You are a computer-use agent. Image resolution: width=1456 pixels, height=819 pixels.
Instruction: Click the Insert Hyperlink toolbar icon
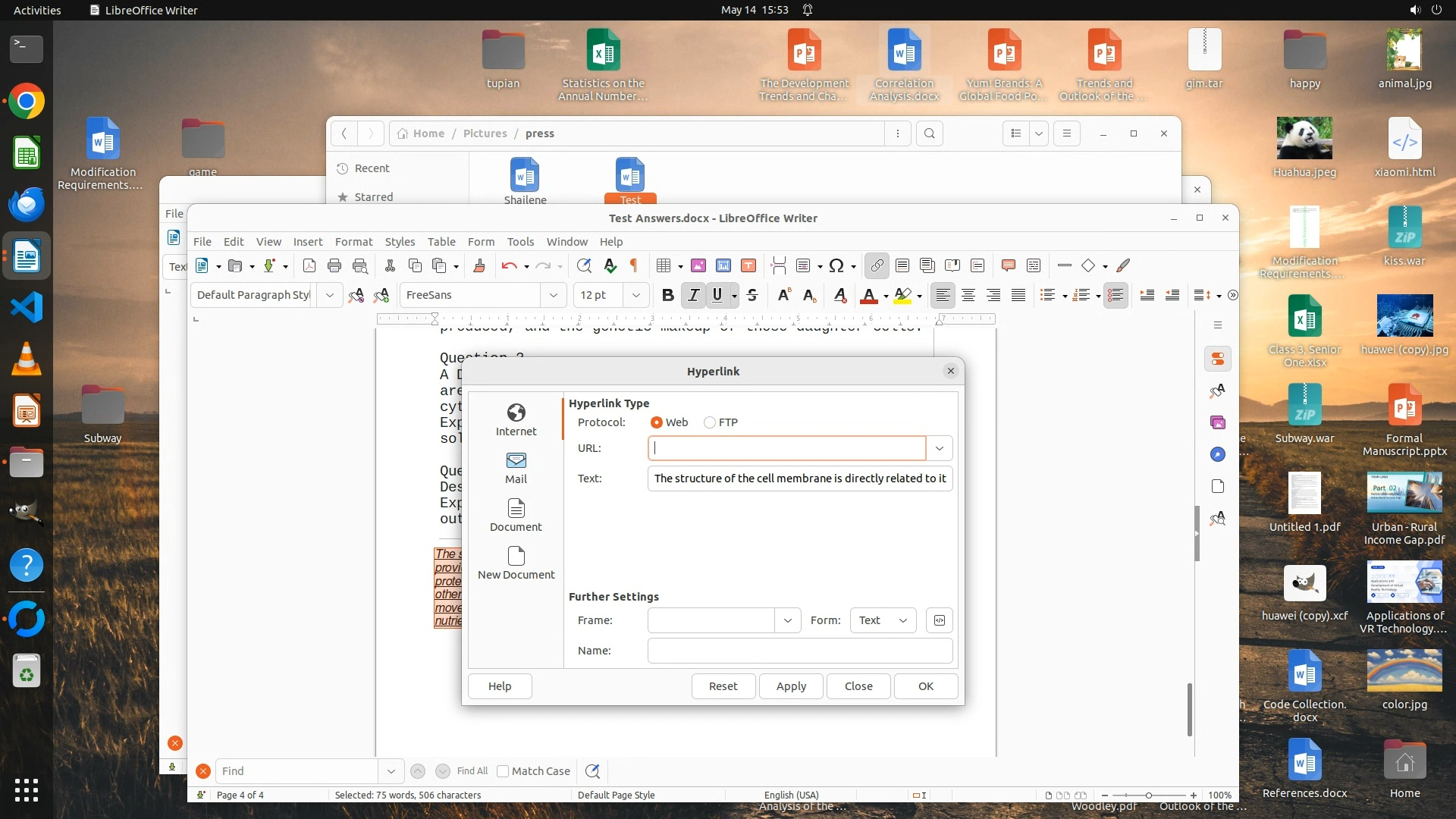tap(877, 265)
